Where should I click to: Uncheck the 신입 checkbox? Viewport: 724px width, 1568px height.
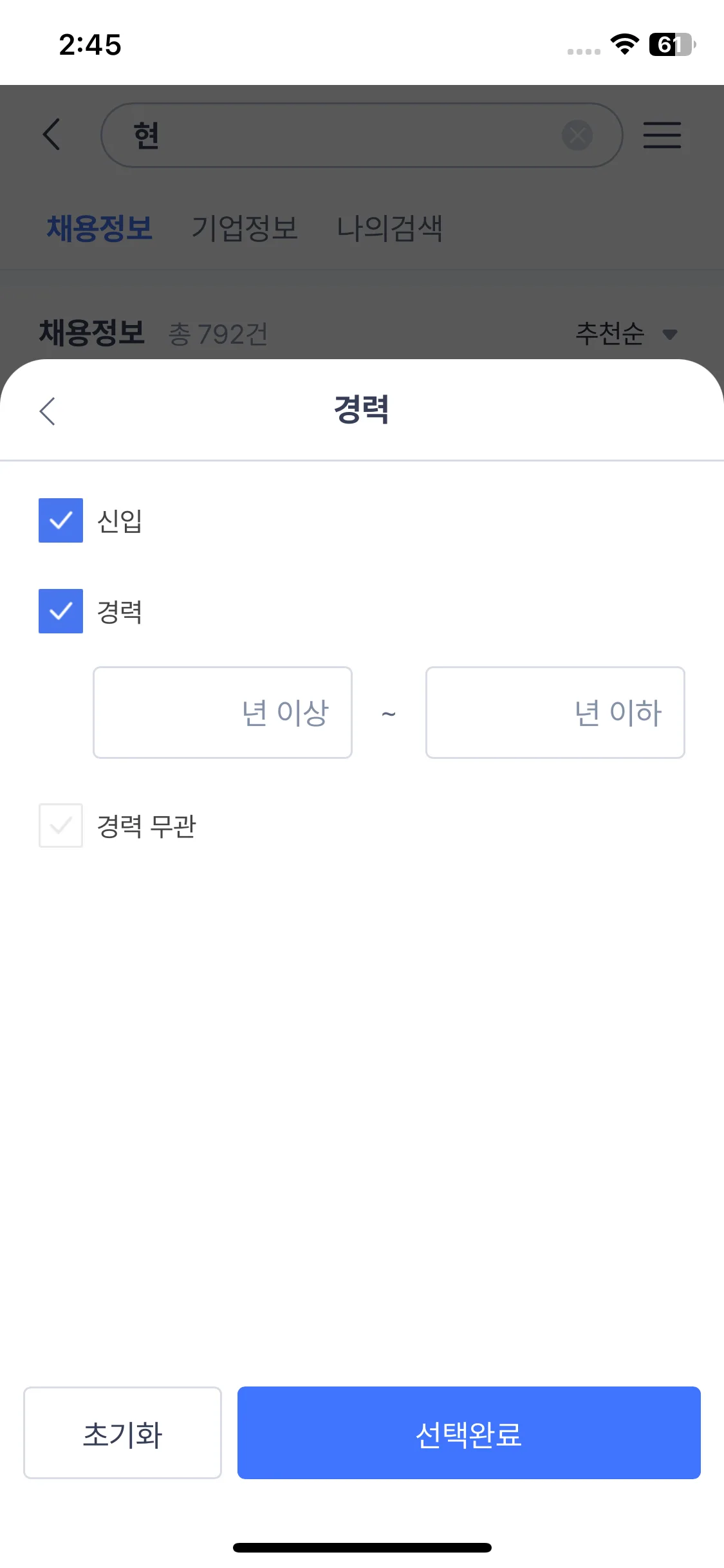click(x=60, y=520)
